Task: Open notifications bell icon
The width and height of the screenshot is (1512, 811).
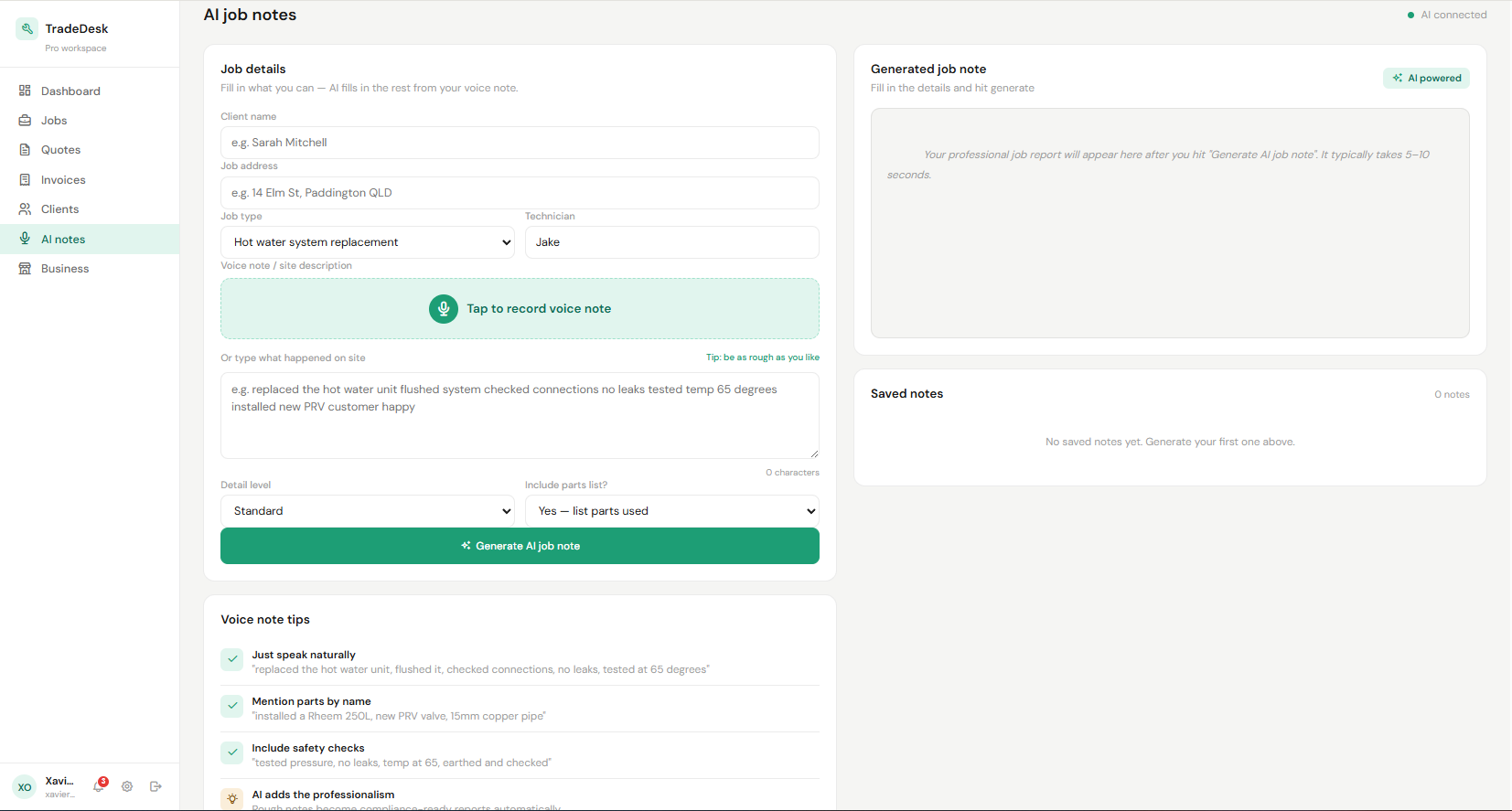Action: coord(99,786)
